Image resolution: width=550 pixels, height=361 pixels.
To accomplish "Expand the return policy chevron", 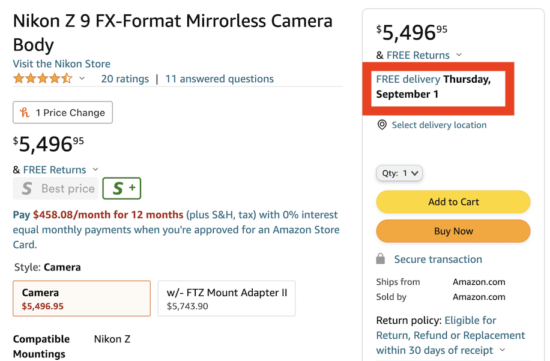I will pyautogui.click(x=503, y=350).
